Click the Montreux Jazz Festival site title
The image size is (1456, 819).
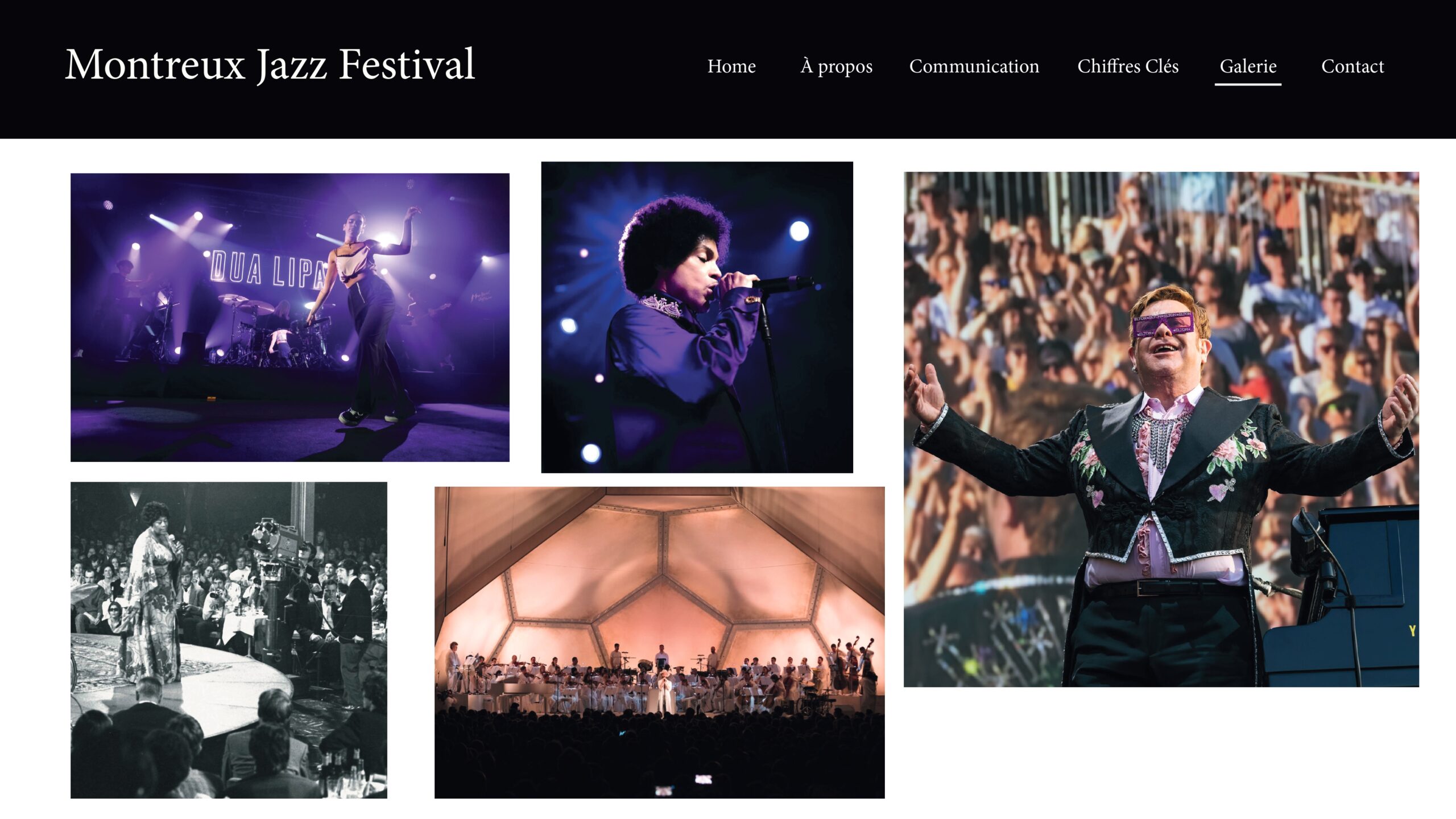[270, 64]
